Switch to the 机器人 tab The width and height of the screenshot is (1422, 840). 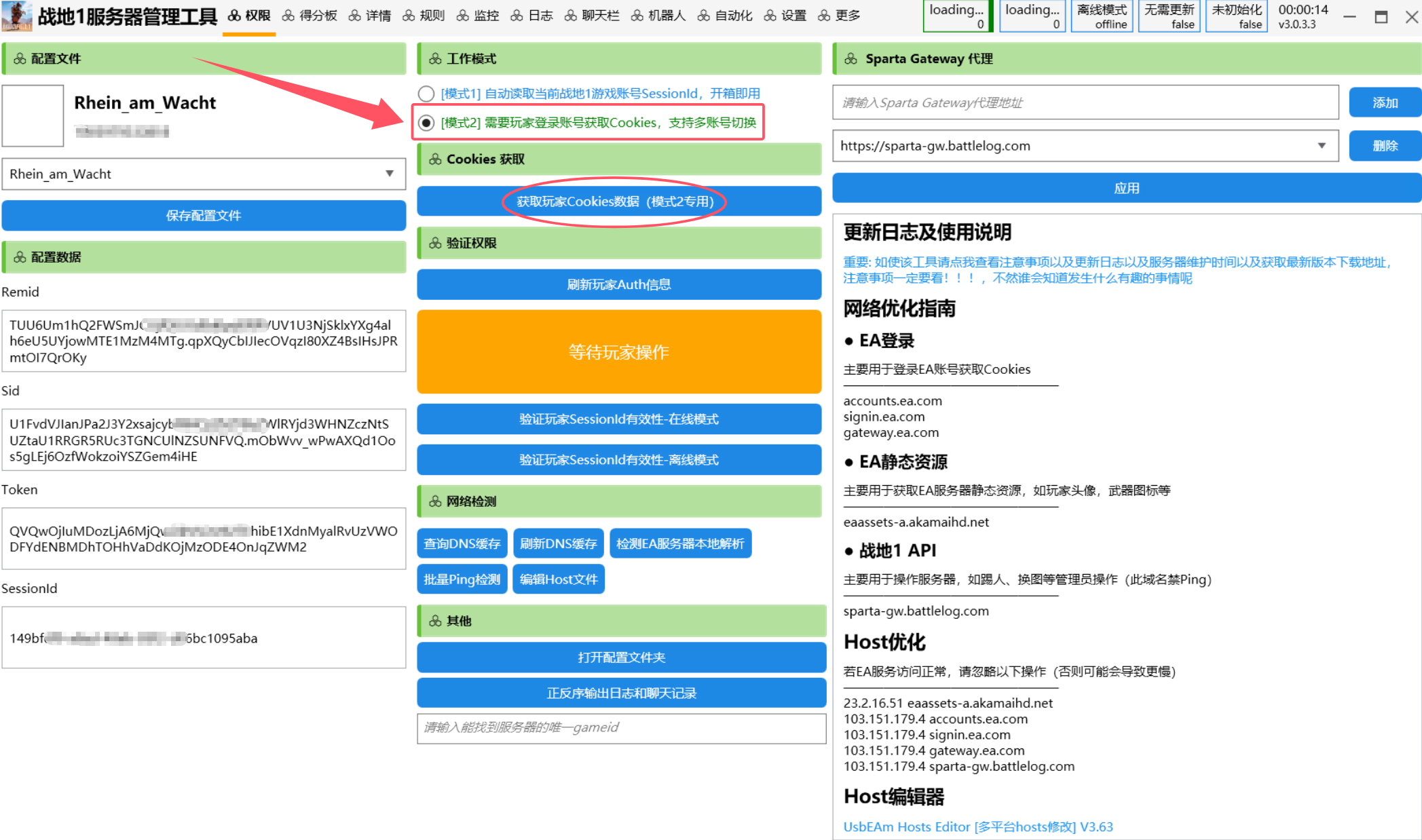pyautogui.click(x=658, y=16)
